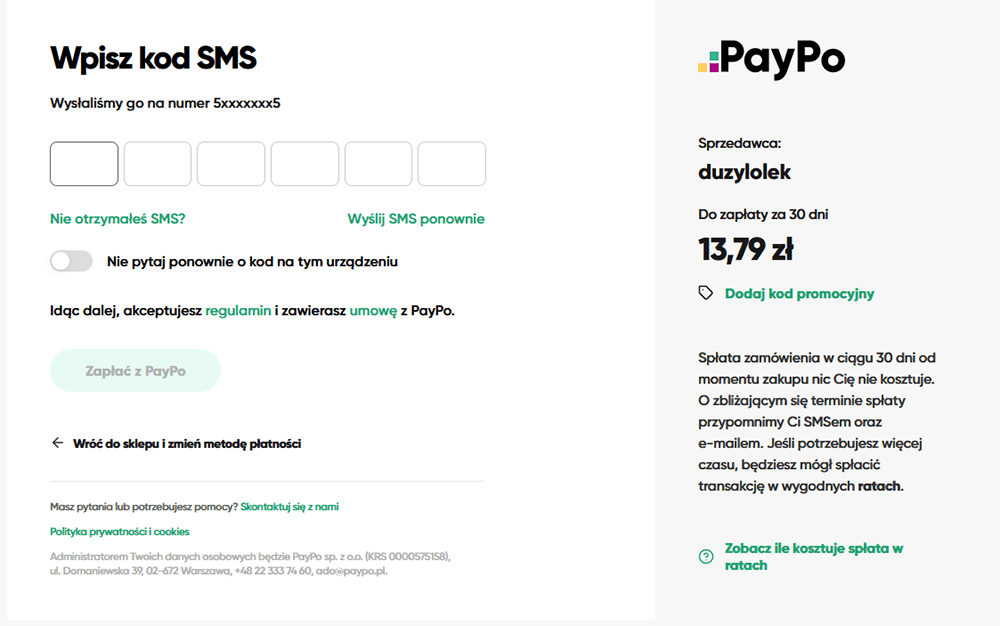Toggle don't ask for code again switch
This screenshot has height=626, width=1000.
[71, 261]
